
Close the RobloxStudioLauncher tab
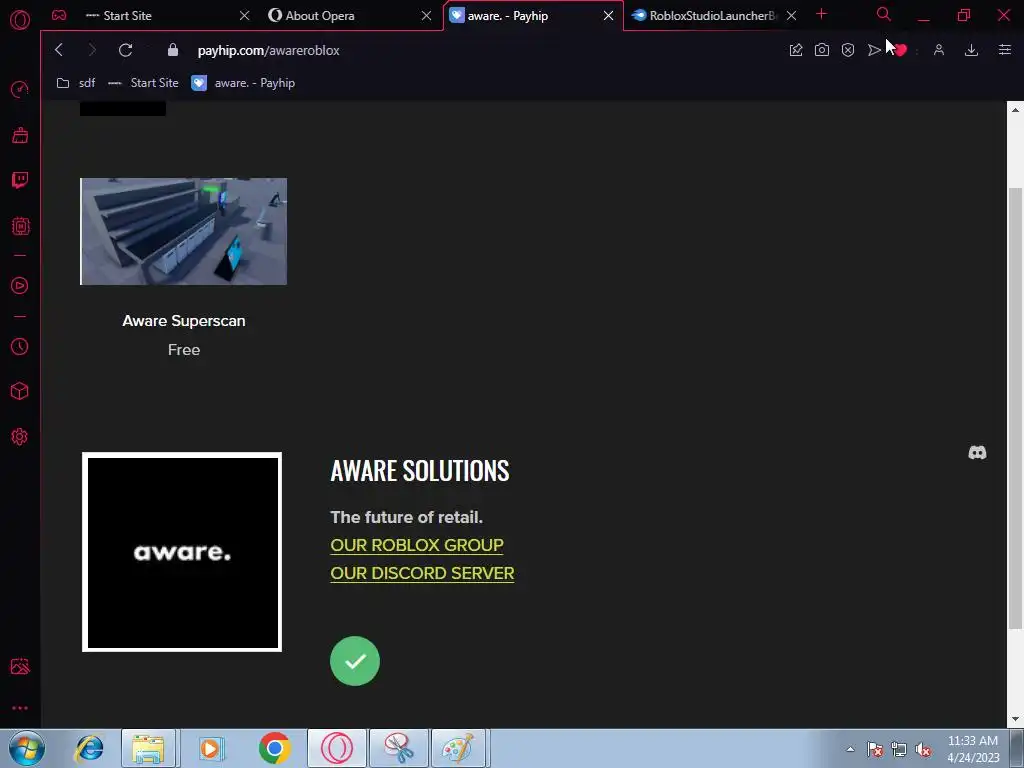point(791,16)
